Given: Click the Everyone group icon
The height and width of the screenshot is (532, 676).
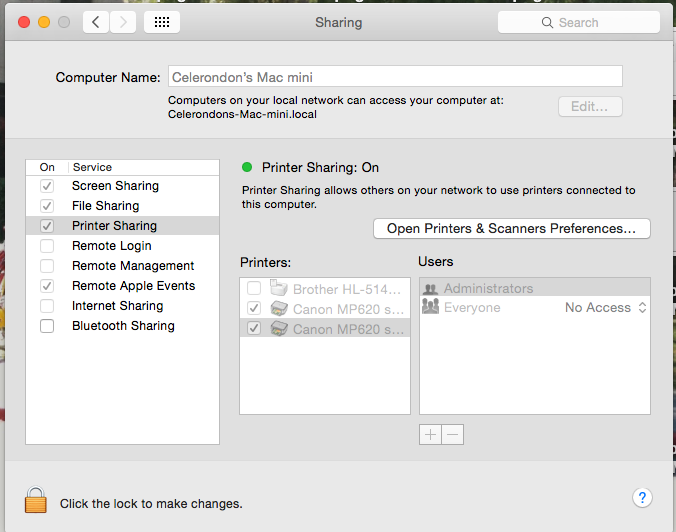Looking at the screenshot, I should [430, 307].
